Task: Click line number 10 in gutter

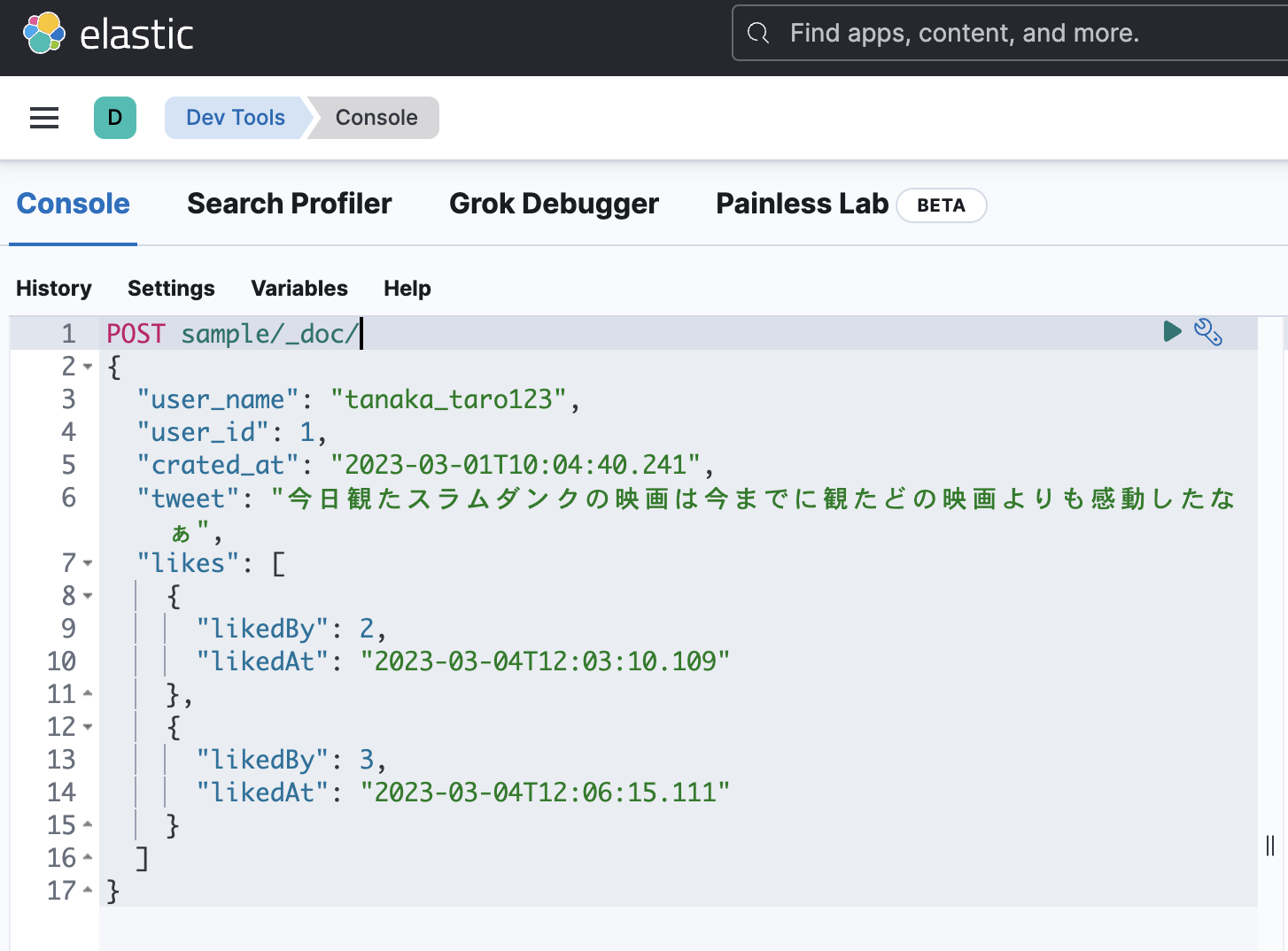Action: tap(62, 661)
